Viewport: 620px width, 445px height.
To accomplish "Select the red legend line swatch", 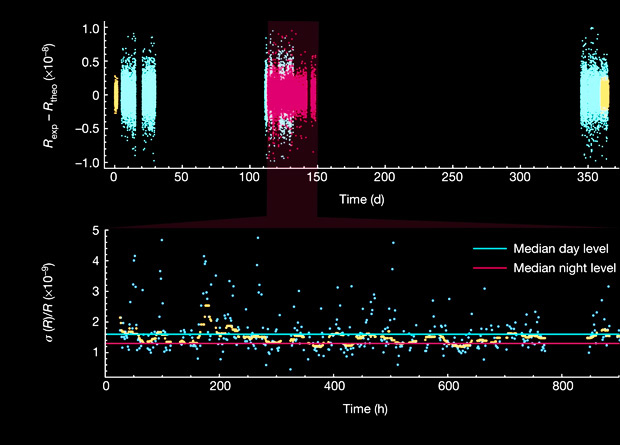I will (x=489, y=269).
